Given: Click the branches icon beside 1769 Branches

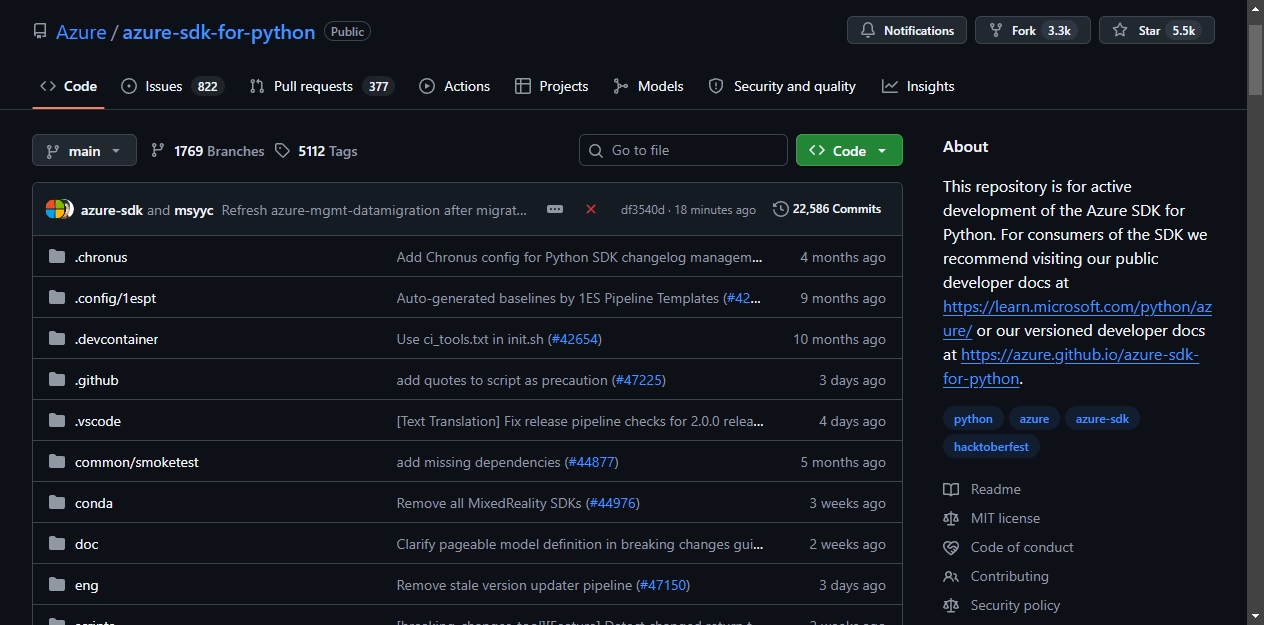Looking at the screenshot, I should tap(158, 151).
